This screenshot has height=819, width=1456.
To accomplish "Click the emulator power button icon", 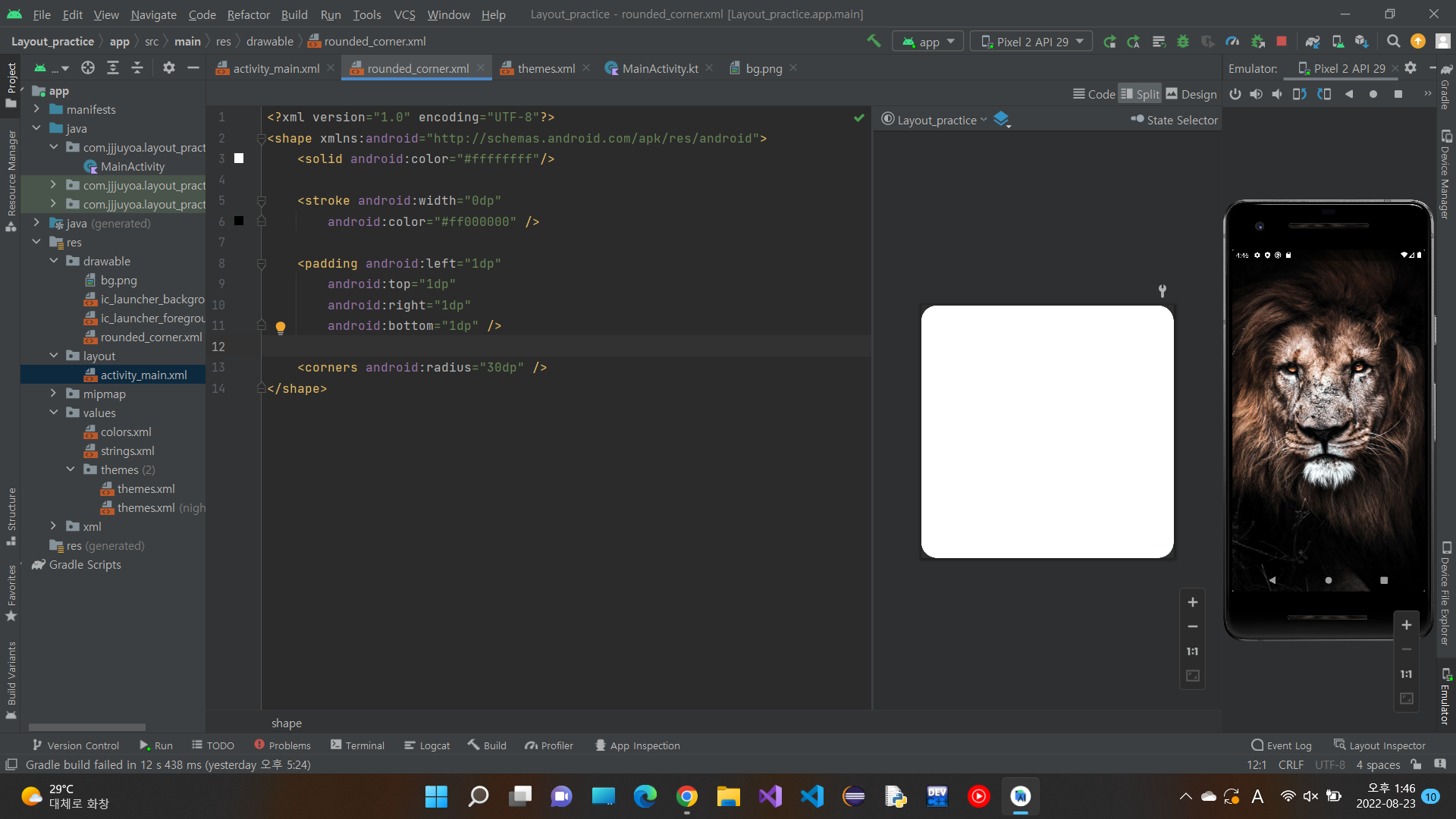I will [1235, 94].
